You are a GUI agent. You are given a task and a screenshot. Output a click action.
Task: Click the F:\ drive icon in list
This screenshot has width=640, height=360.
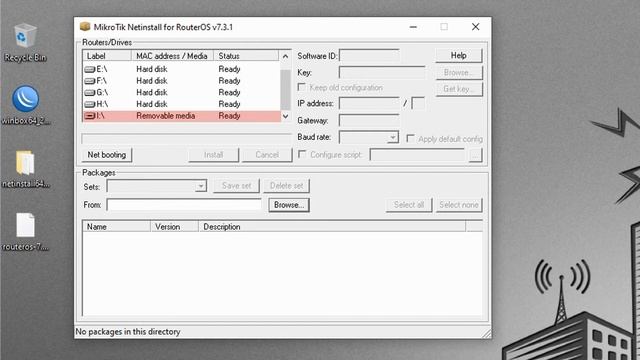[90, 81]
